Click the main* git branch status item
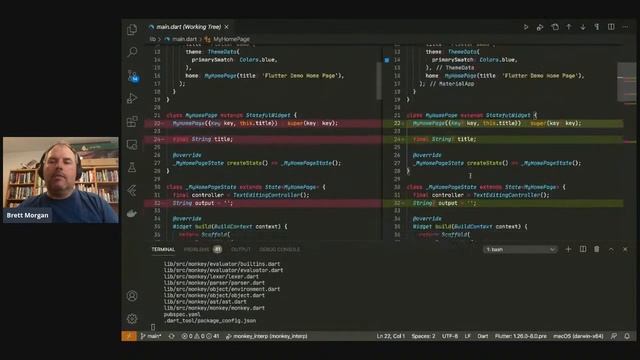640x360 pixels. 151,336
